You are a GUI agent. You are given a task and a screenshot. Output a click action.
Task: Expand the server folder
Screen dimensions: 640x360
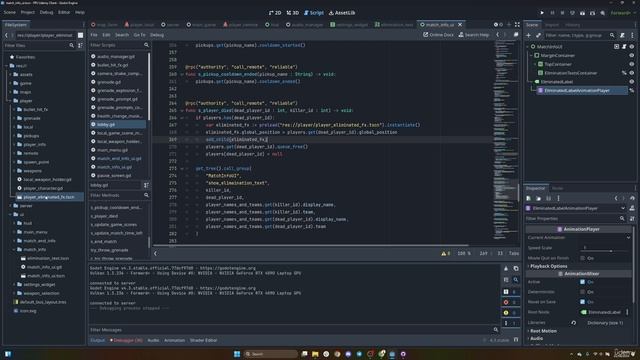click(x=11, y=206)
